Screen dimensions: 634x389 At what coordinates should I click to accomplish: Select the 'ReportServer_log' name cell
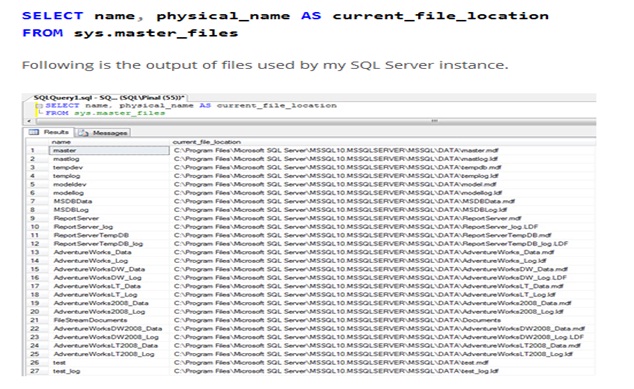[109, 227]
